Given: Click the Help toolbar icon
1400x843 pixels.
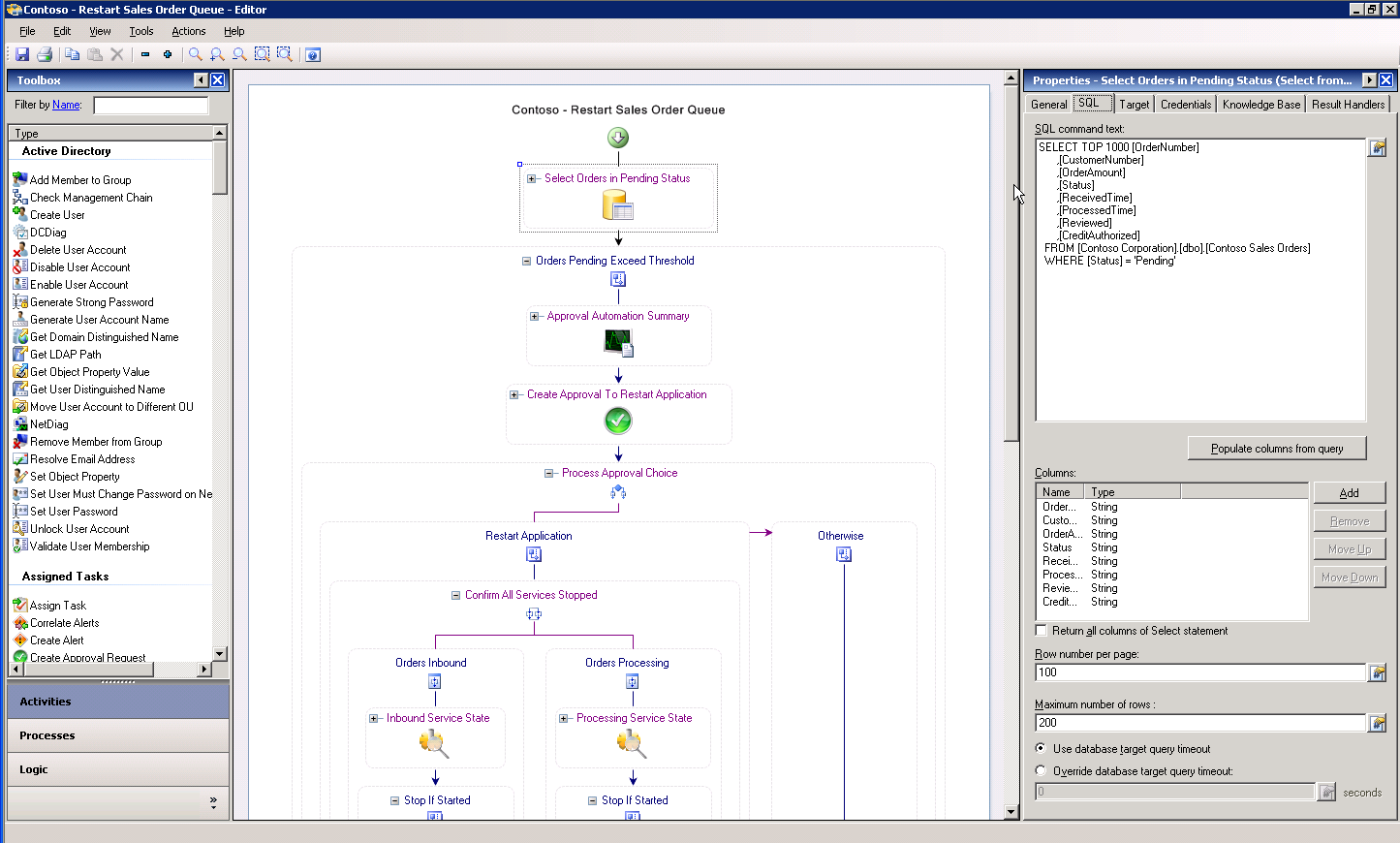Looking at the screenshot, I should 313,54.
